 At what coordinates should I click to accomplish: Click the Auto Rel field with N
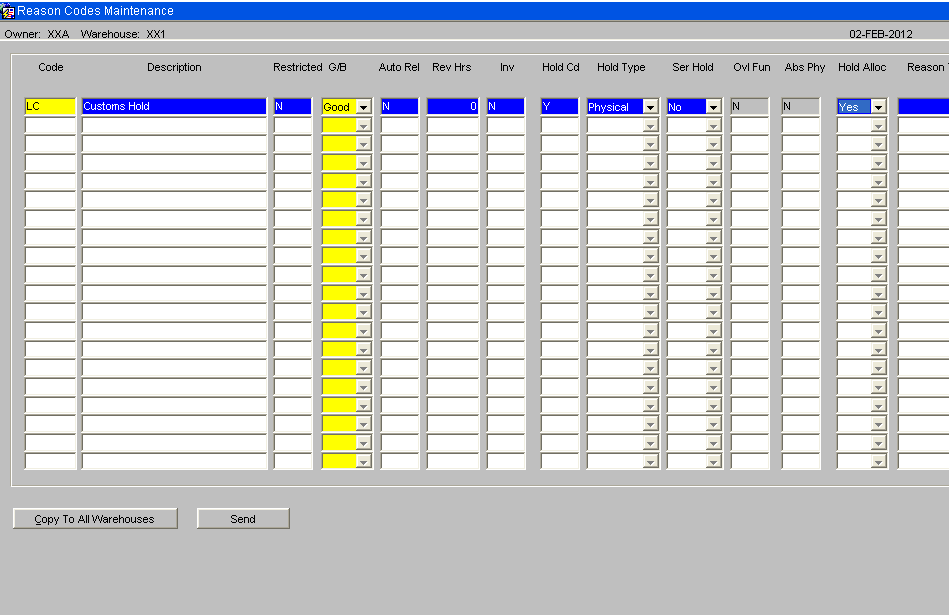(x=399, y=107)
